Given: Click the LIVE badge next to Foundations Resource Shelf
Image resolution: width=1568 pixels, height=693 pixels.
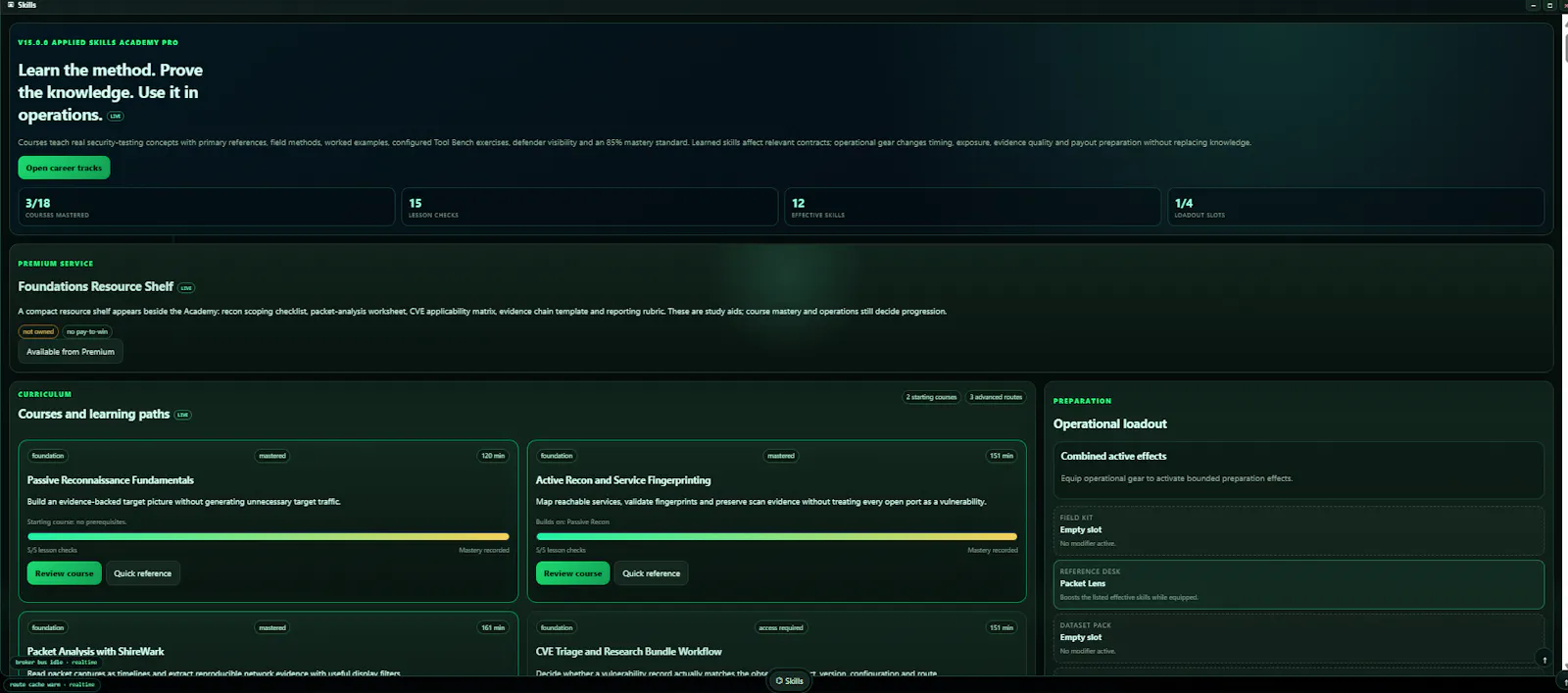Looking at the screenshot, I should click(186, 288).
